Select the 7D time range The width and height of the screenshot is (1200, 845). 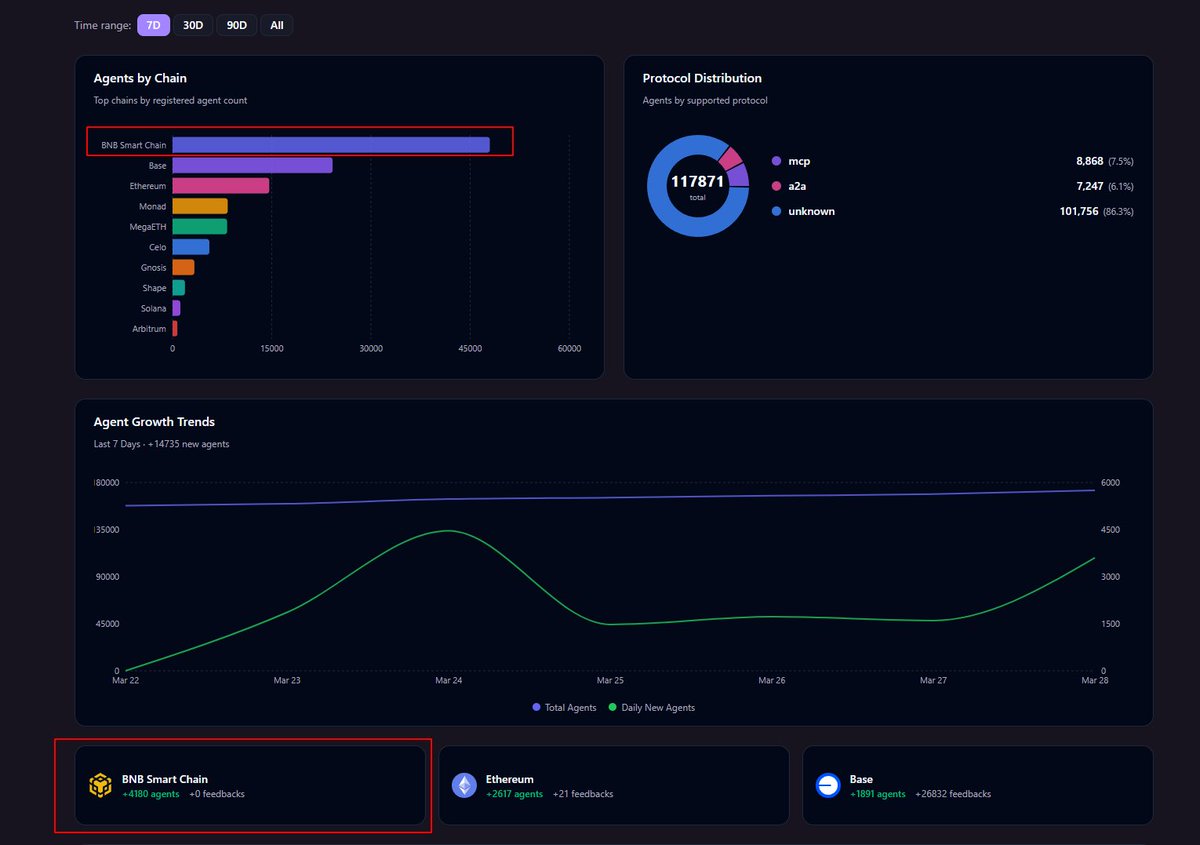153,25
